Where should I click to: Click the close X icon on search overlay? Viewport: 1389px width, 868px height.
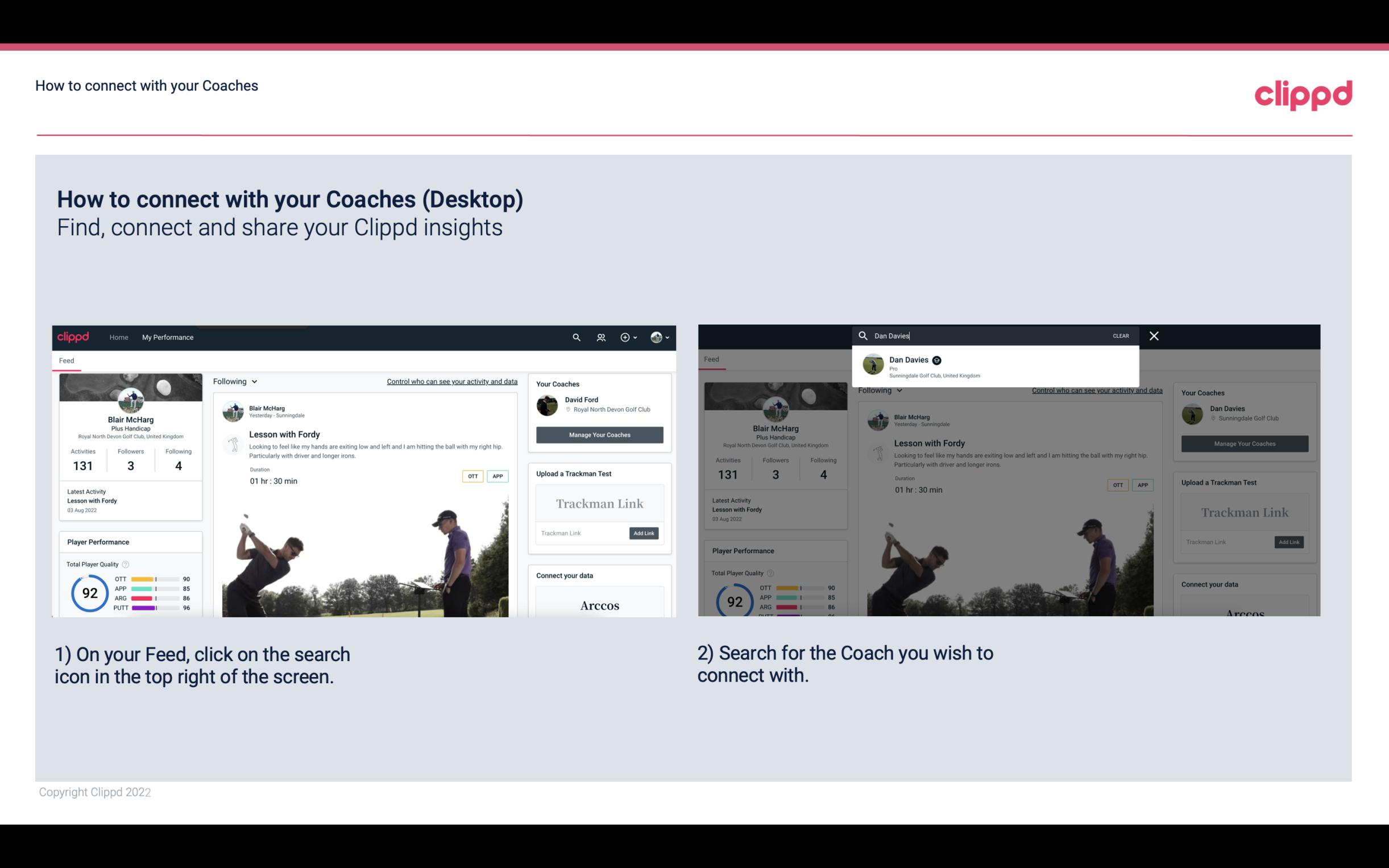[x=1152, y=335]
